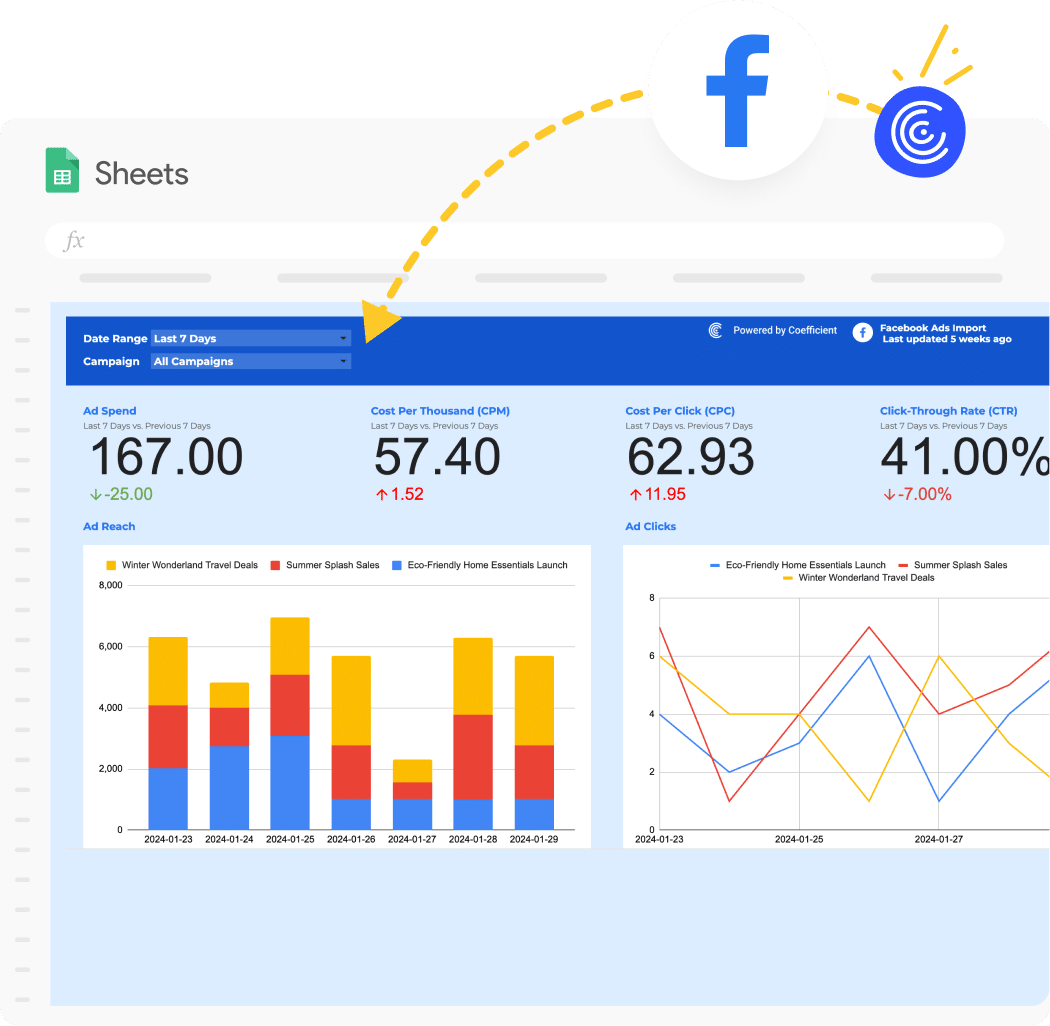Click inside the formula bar

coord(524,240)
